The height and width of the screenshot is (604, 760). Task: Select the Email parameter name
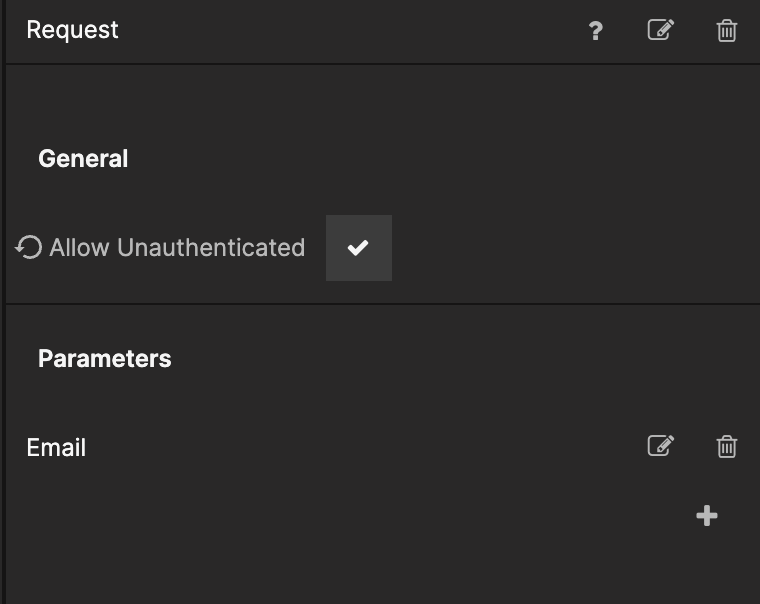pyautogui.click(x=56, y=448)
